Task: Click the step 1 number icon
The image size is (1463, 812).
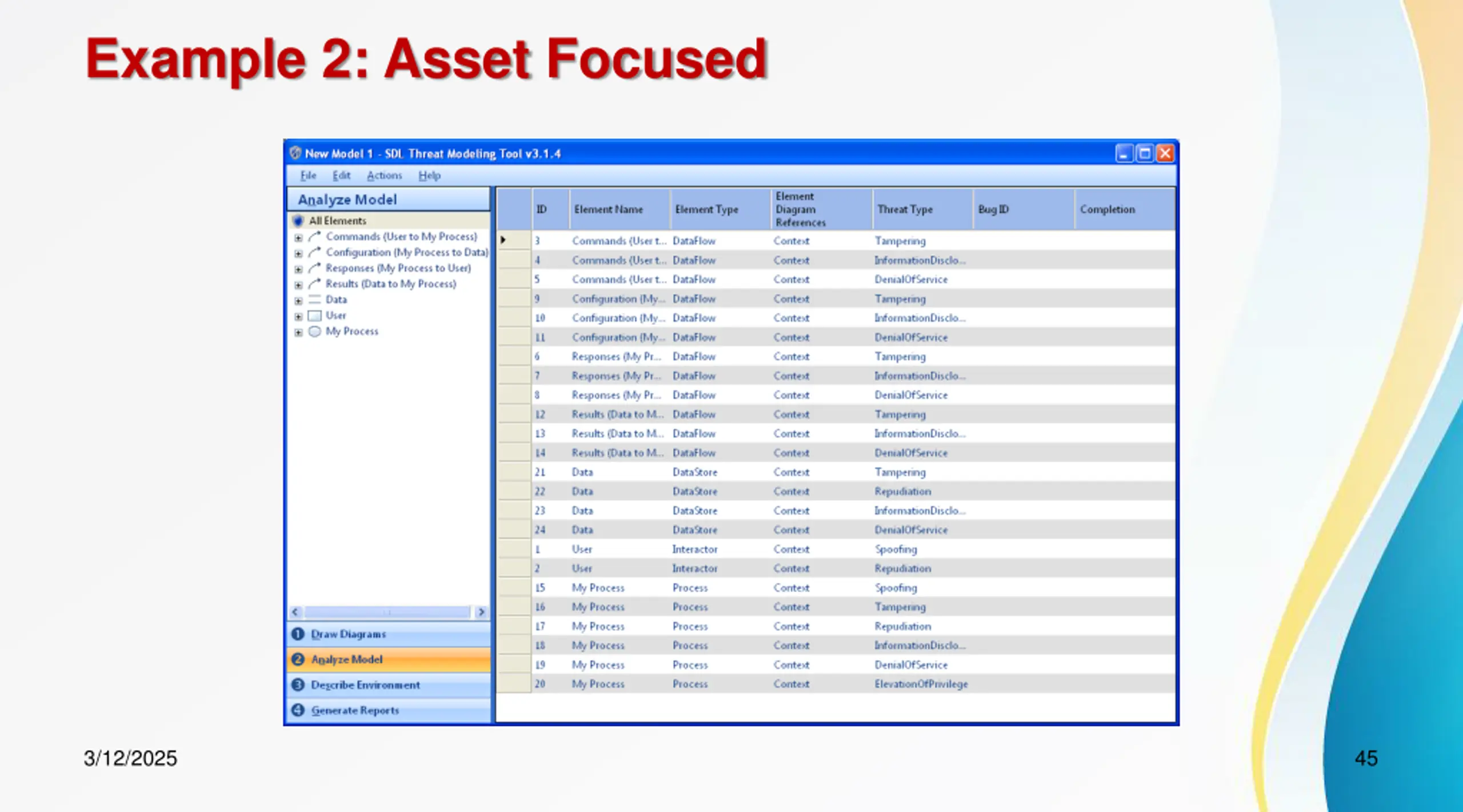Action: click(x=298, y=634)
